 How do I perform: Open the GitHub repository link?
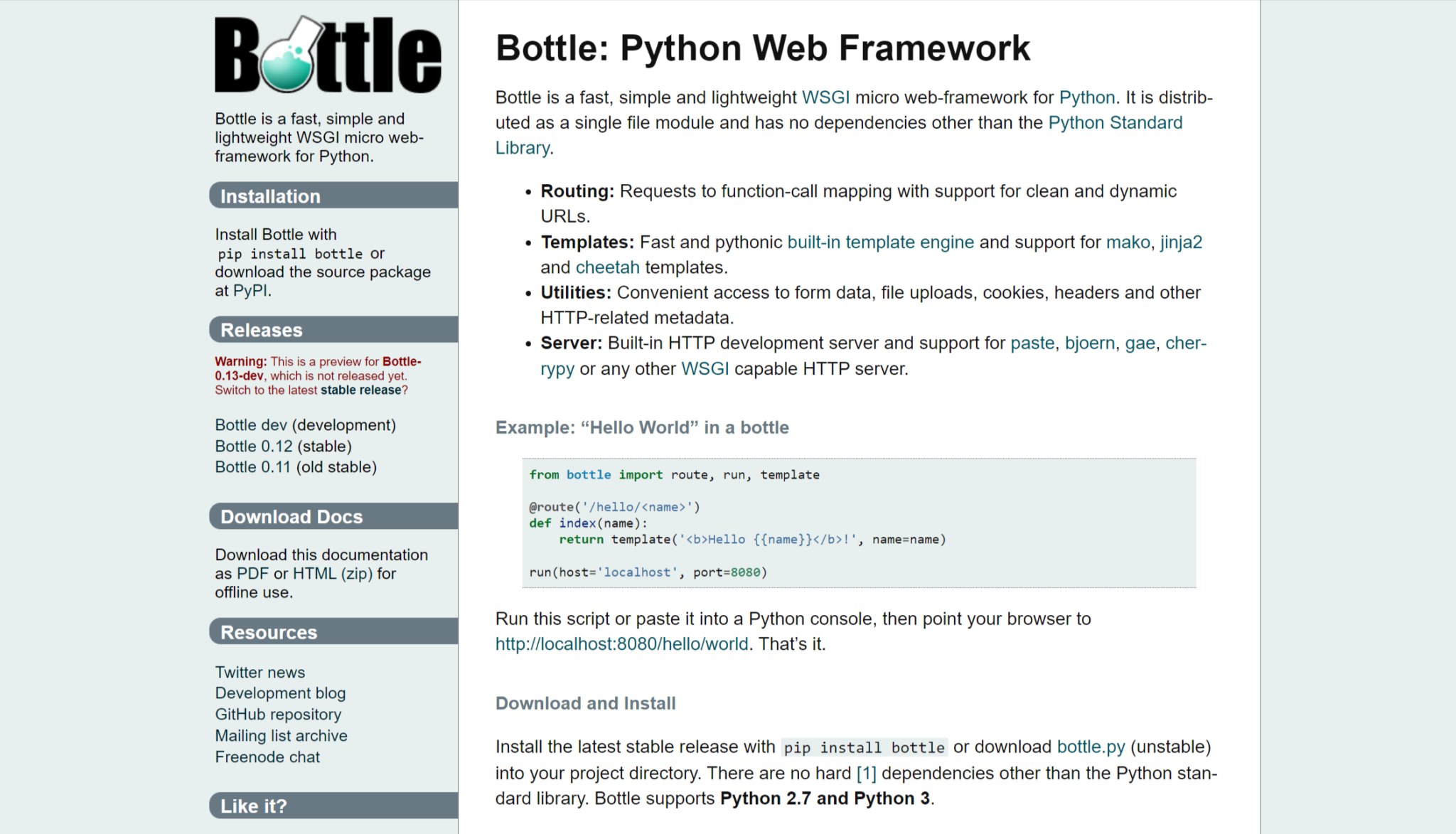(278, 715)
